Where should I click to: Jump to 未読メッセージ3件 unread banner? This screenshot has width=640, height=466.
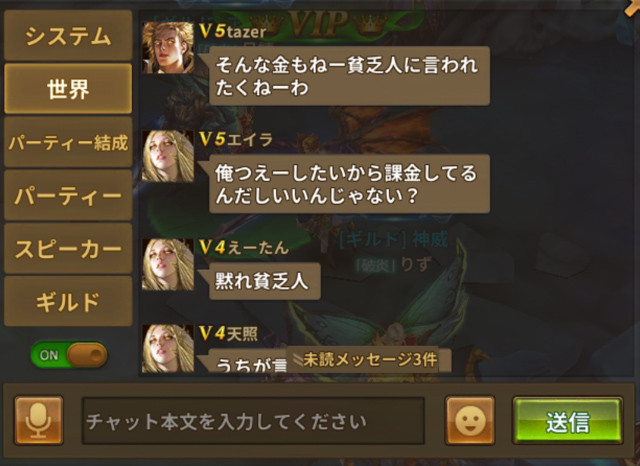369,360
